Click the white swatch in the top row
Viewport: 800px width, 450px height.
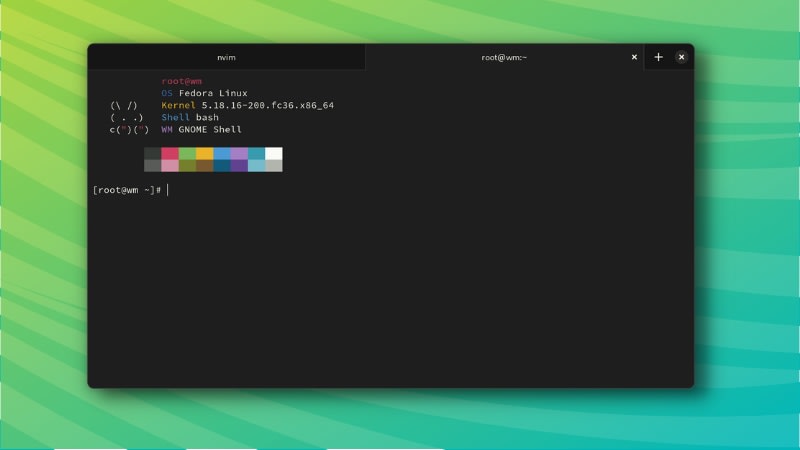tap(273, 154)
